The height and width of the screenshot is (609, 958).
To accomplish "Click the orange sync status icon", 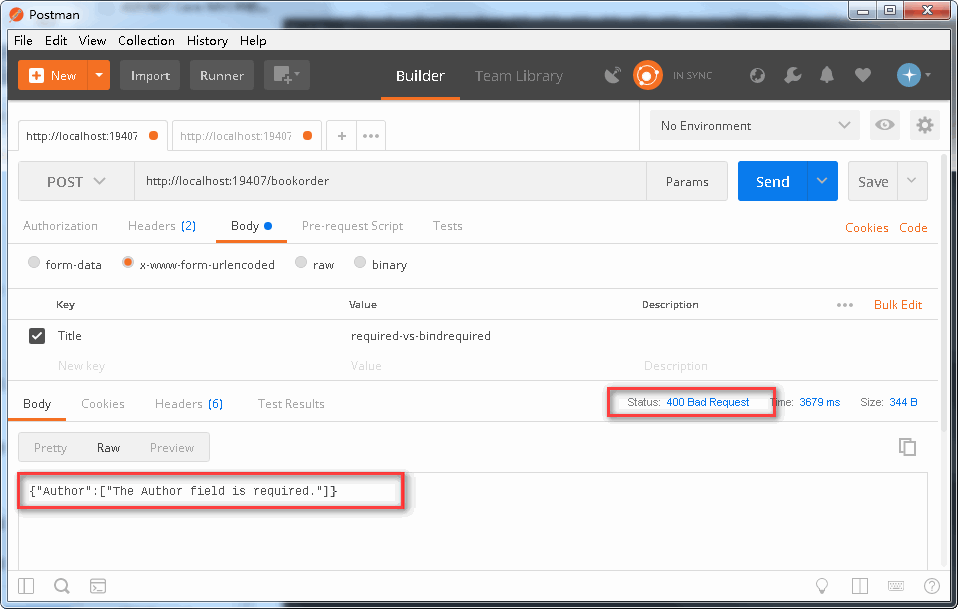I will [x=648, y=75].
